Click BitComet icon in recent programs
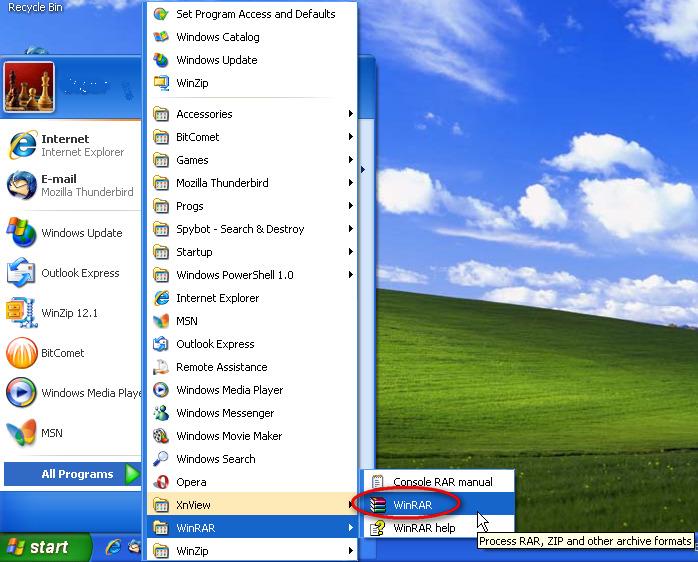 click(x=21, y=353)
